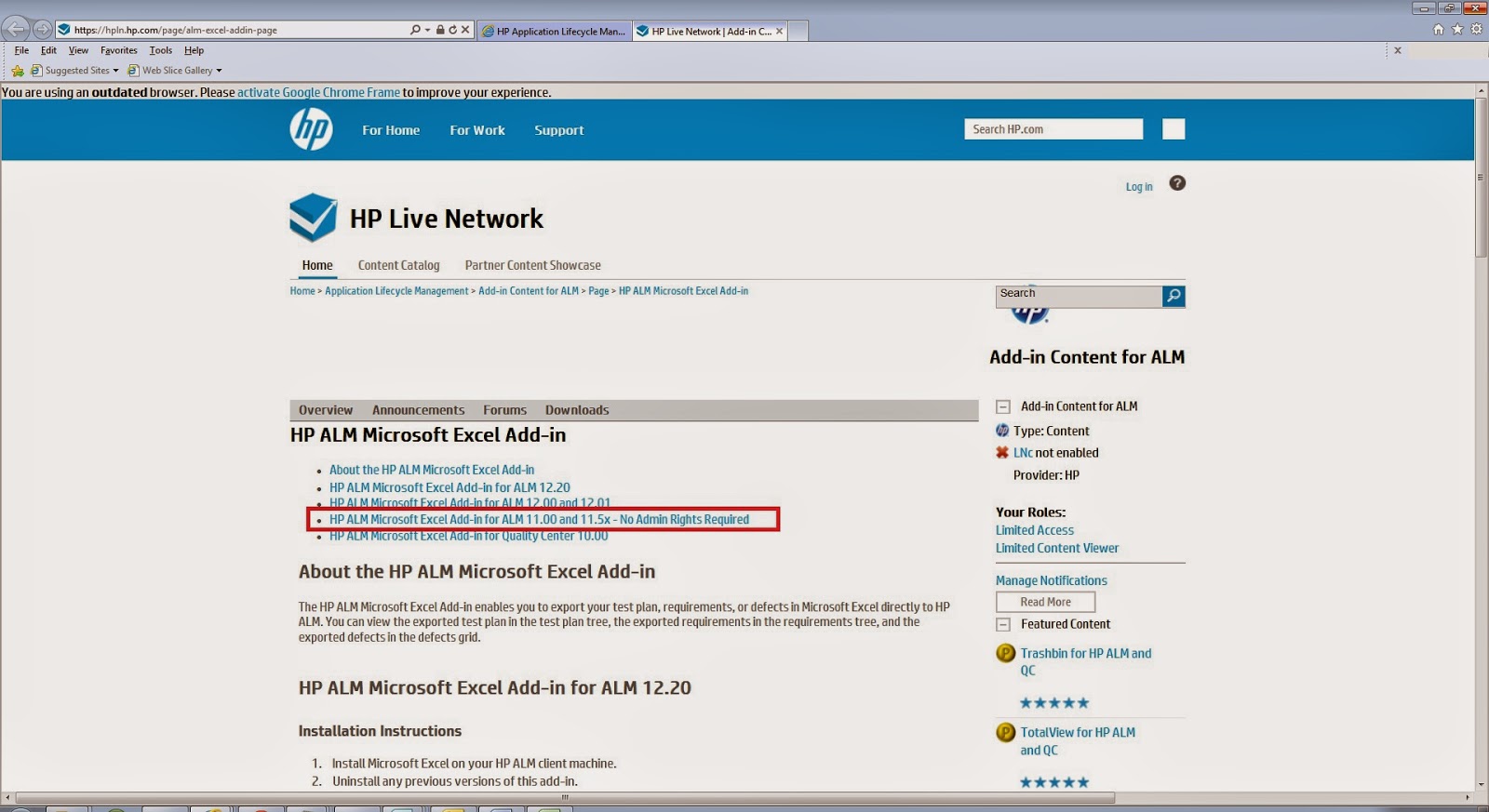The width and height of the screenshot is (1489, 812).
Task: Close the HP Live Network browser tab
Action: (779, 31)
